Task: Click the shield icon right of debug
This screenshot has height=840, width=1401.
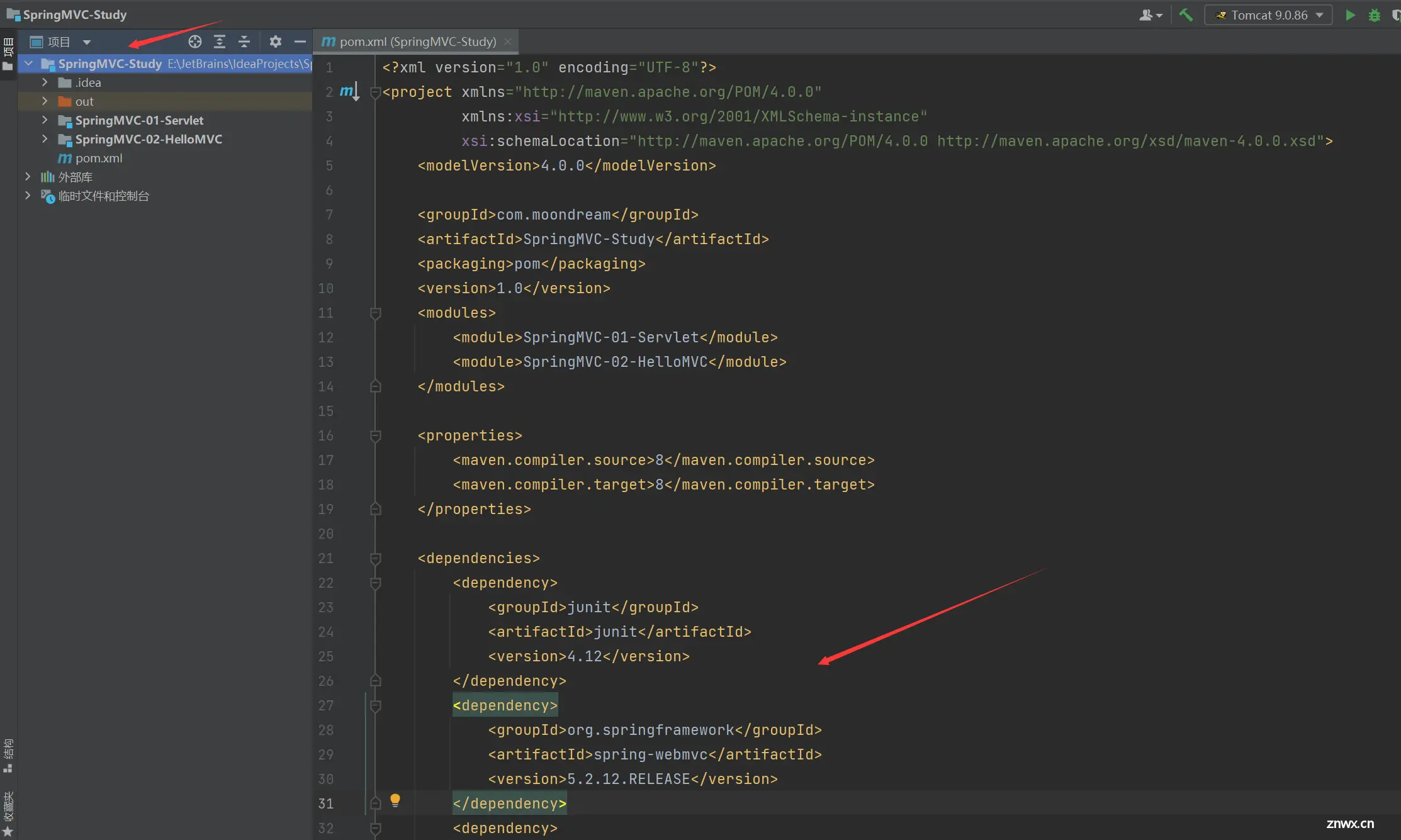Action: 1396,15
